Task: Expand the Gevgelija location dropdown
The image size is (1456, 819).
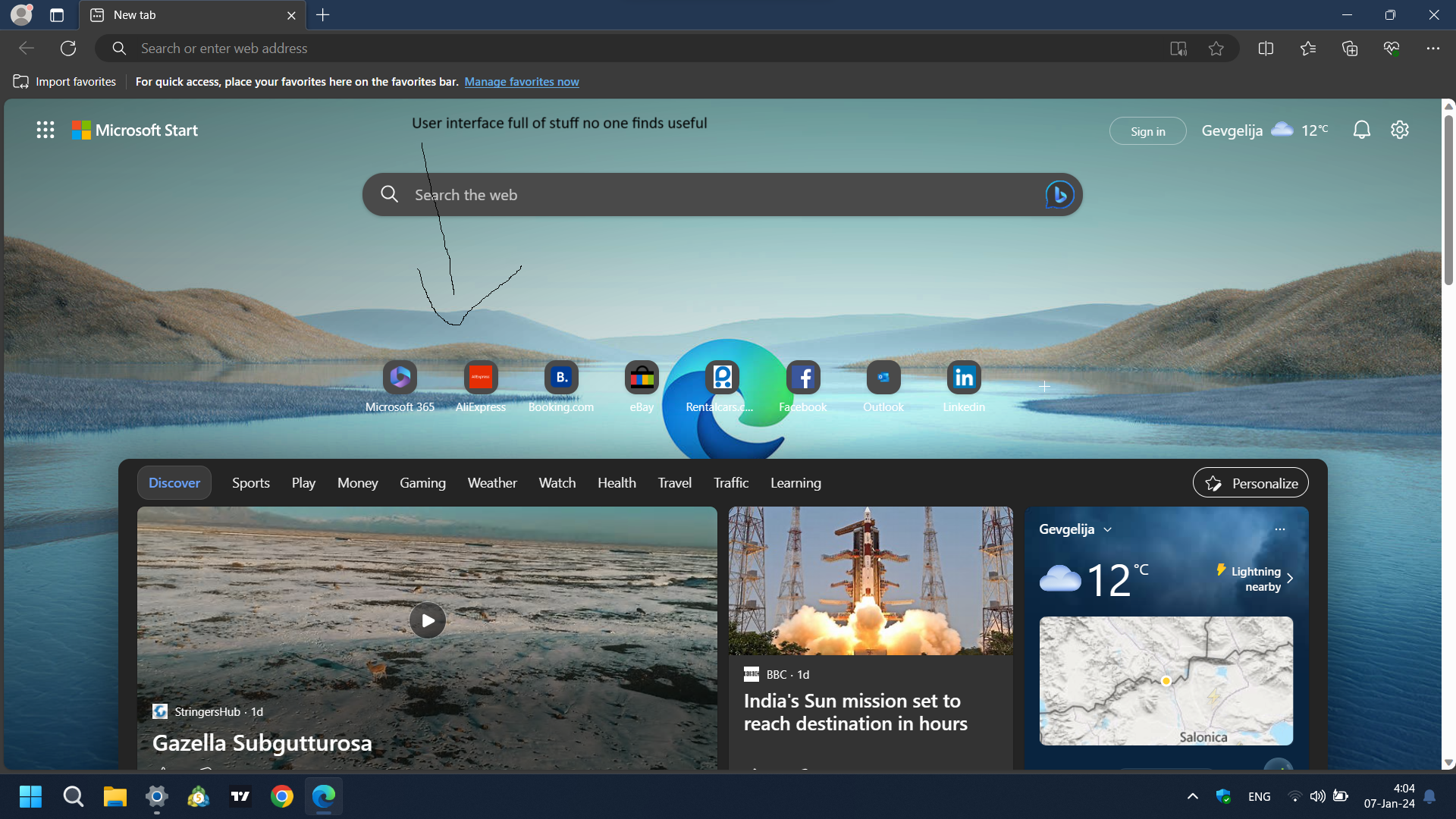Action: 1108,529
